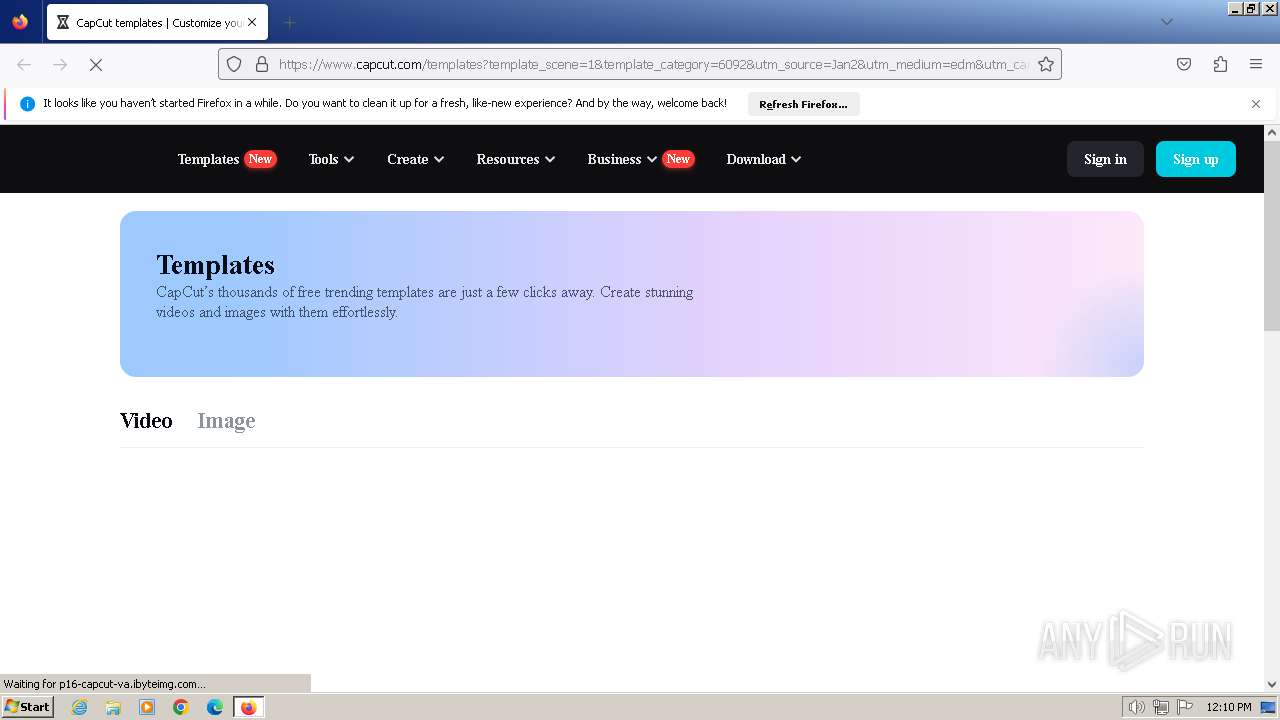Launch Chrome from the taskbar

pyautogui.click(x=181, y=707)
